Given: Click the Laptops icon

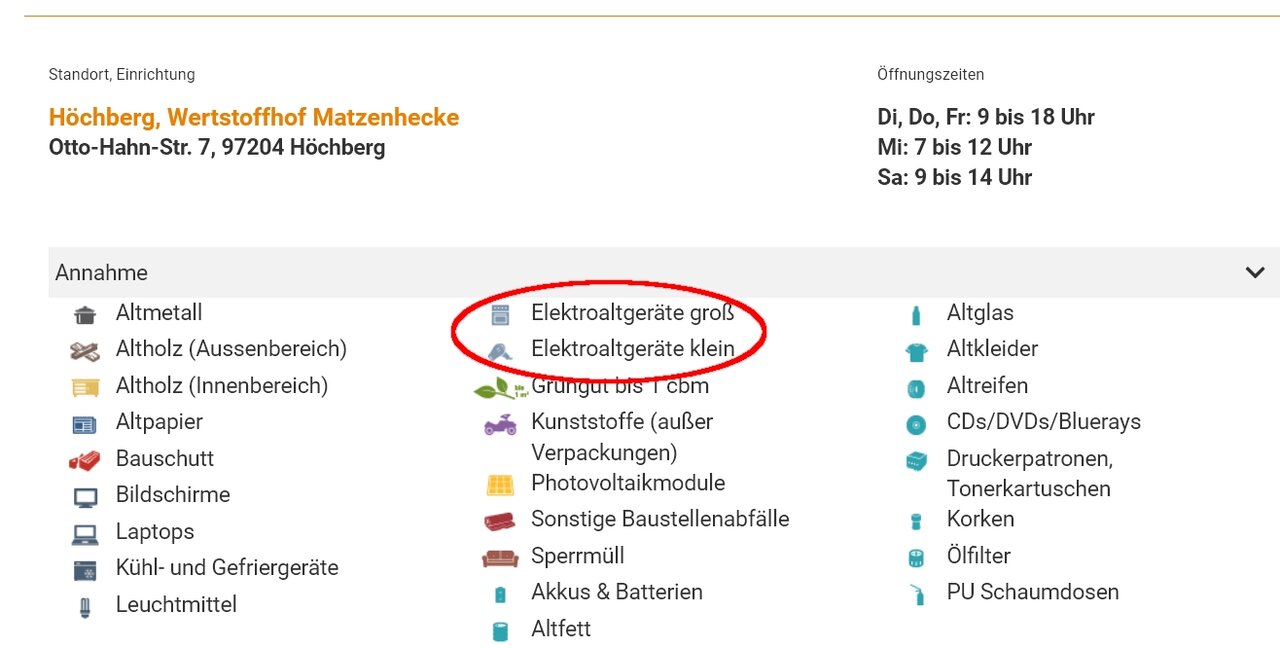Looking at the screenshot, I should 85,534.
